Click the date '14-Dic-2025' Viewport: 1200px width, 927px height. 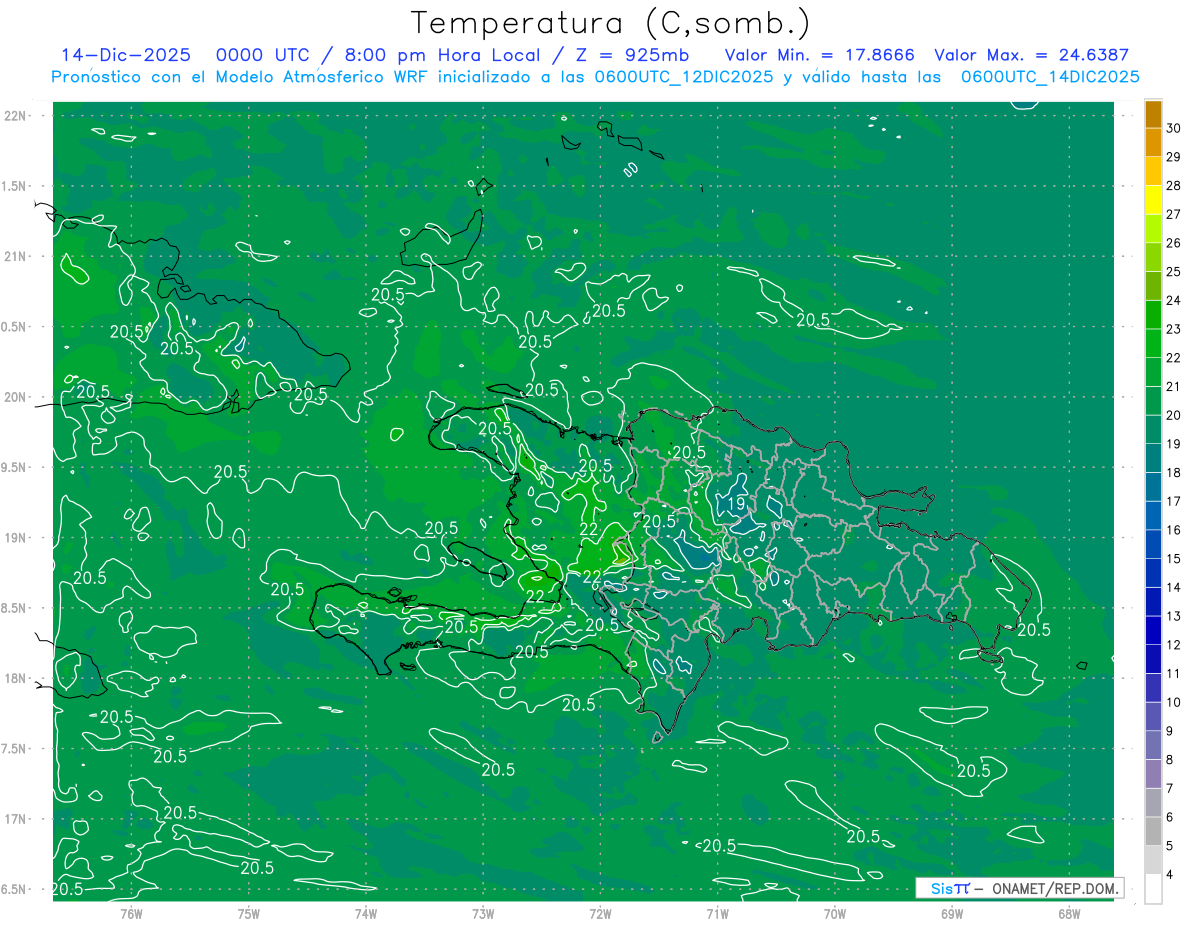[125, 55]
